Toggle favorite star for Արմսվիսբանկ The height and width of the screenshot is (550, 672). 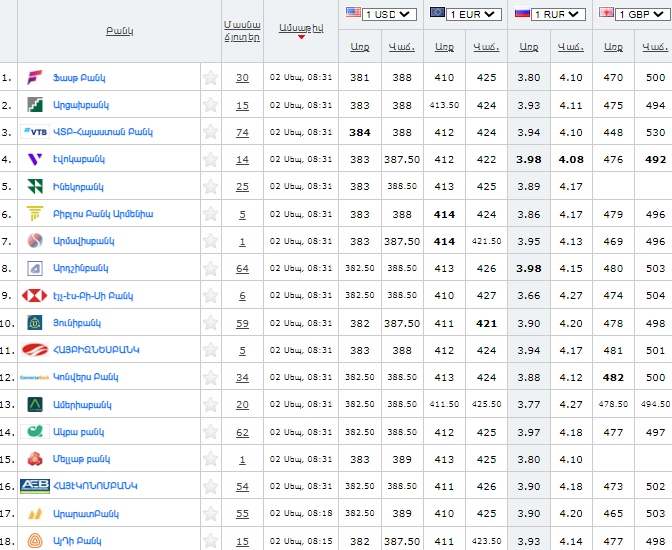[x=210, y=241]
